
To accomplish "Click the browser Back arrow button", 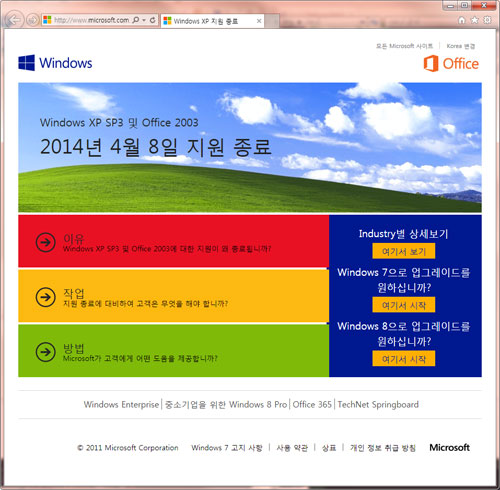I will coord(14,20).
